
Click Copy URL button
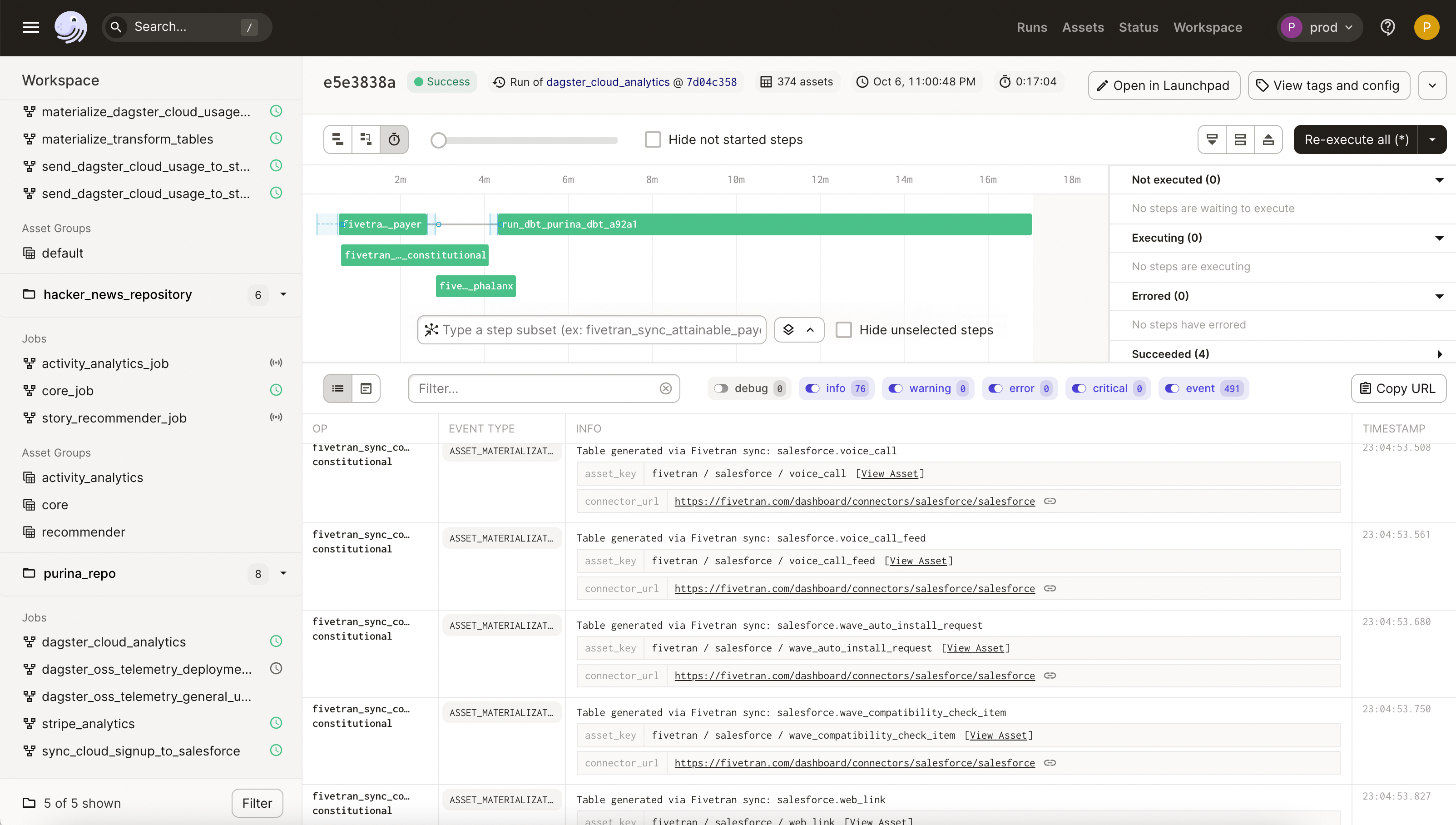point(1398,388)
